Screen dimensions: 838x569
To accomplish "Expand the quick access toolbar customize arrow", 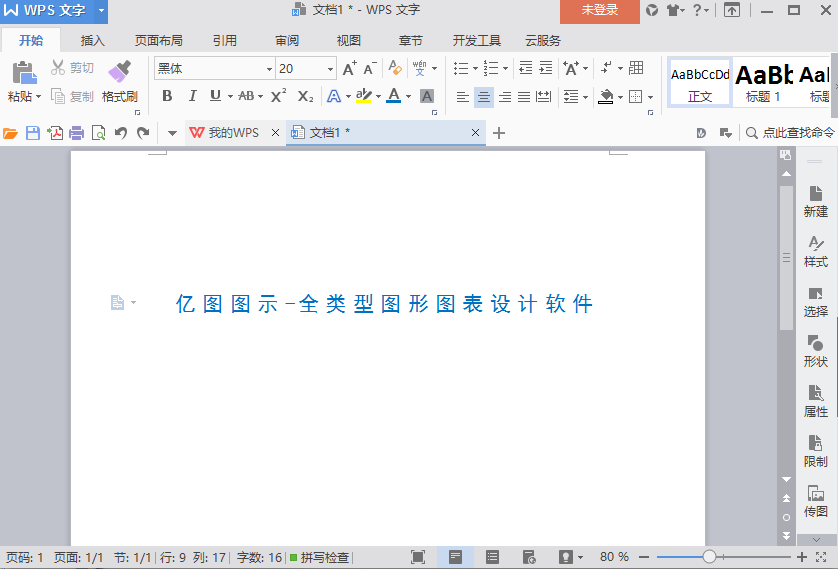I will click(x=172, y=133).
